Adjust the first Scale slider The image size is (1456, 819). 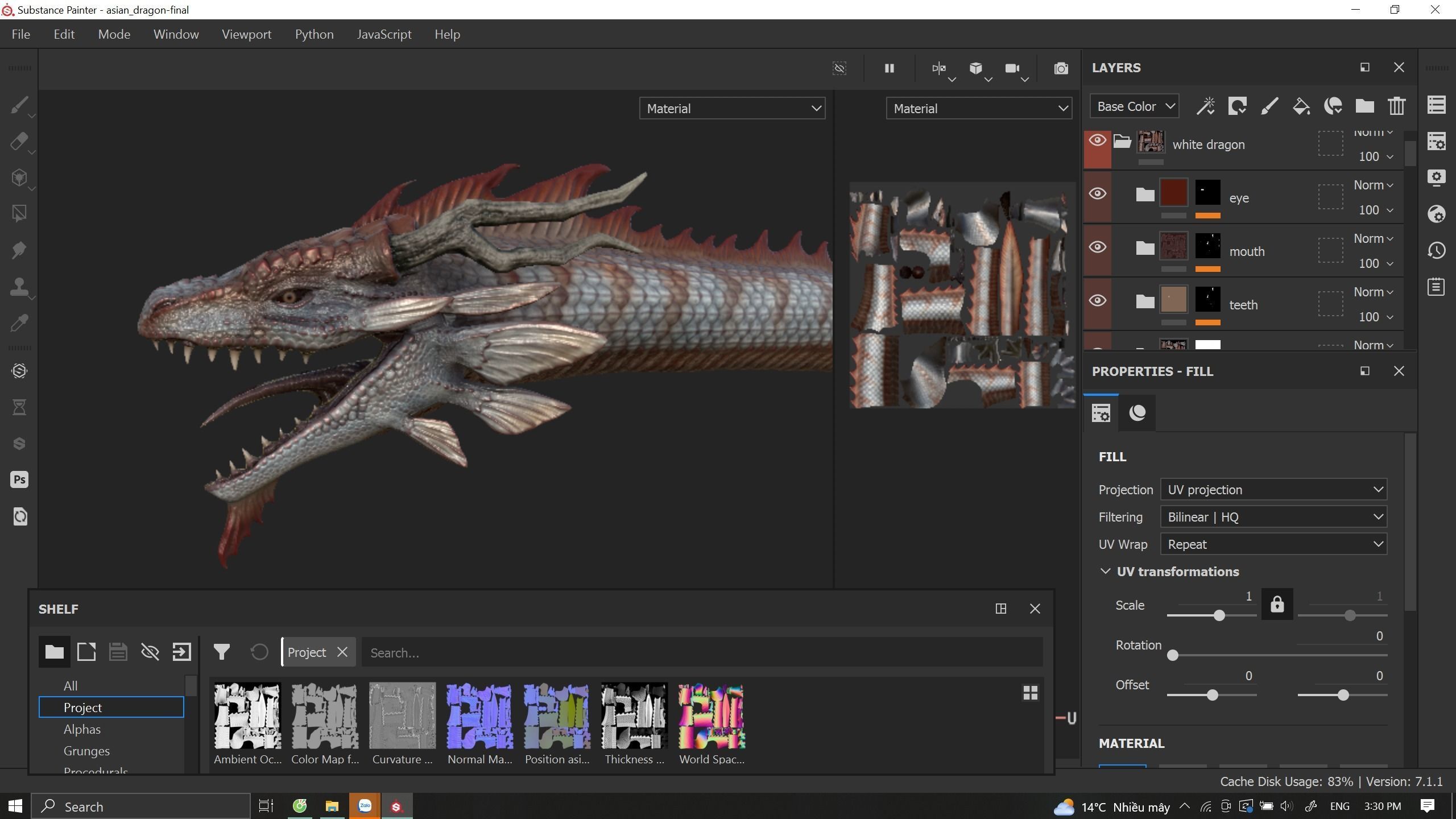tap(1219, 615)
